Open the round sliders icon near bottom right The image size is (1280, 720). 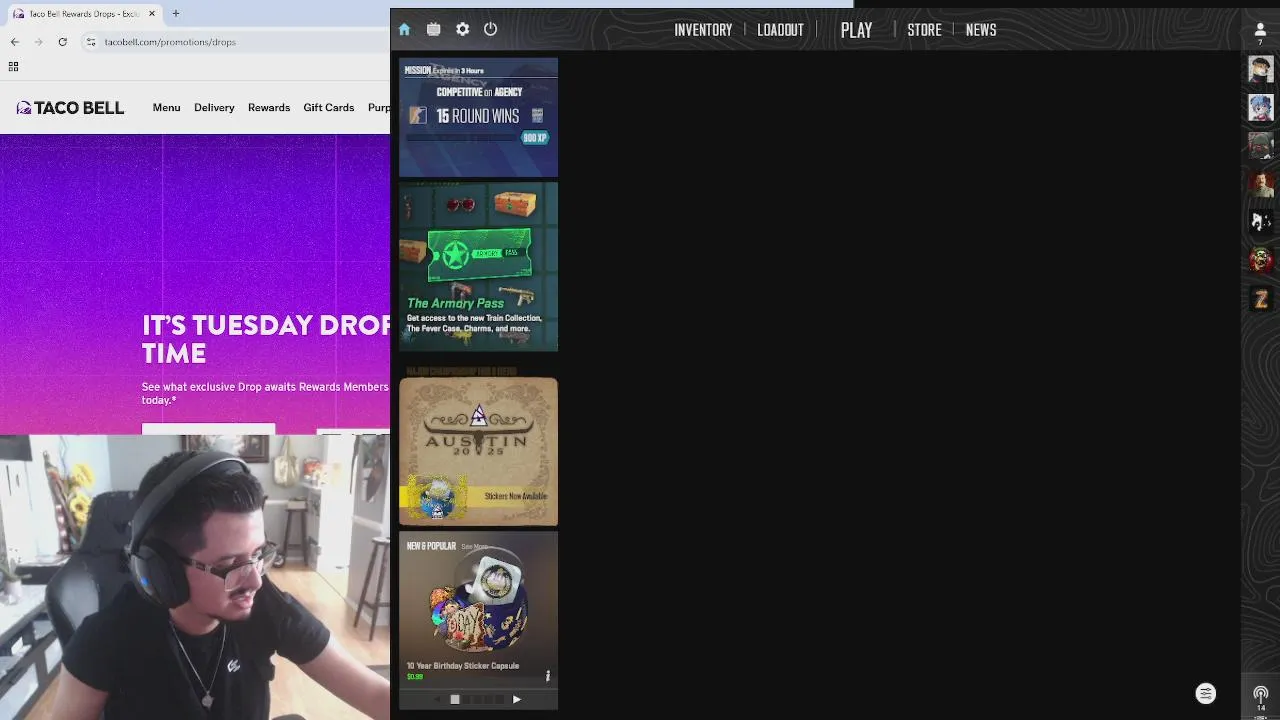tap(1206, 694)
